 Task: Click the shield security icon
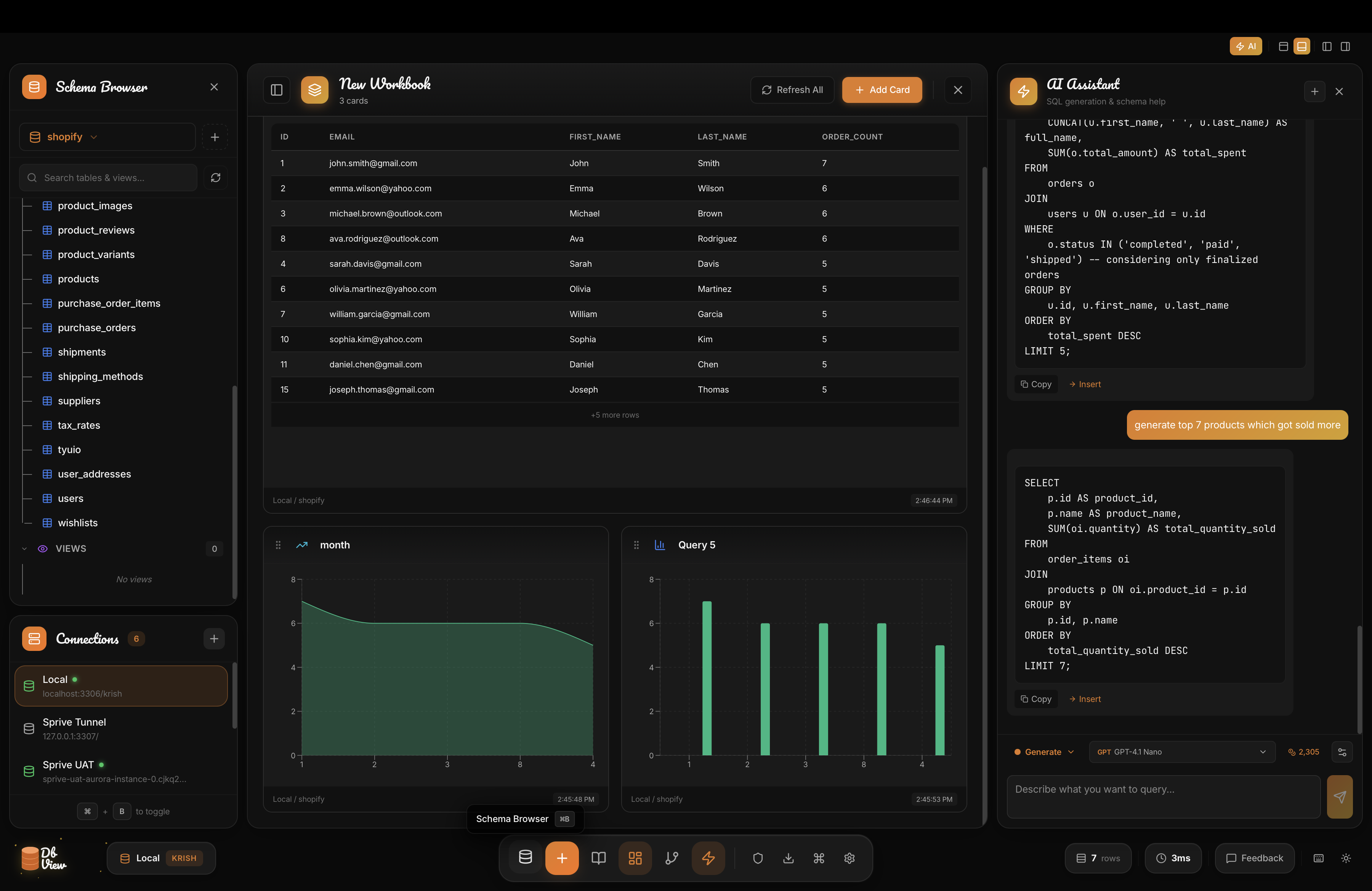coord(758,858)
